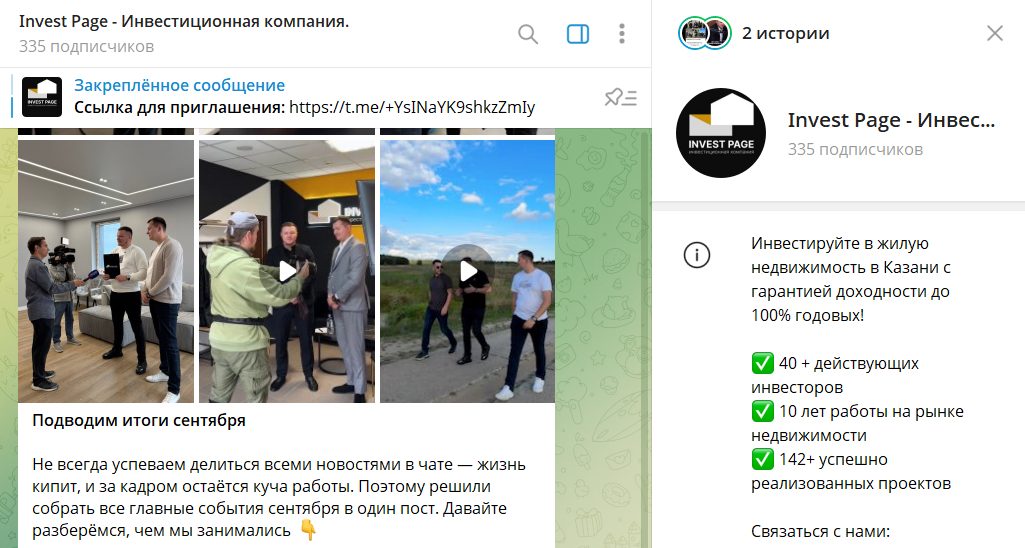Image resolution: width=1025 pixels, height=548 pixels.
Task: Play the video of men walking outdoors
Action: point(467,271)
